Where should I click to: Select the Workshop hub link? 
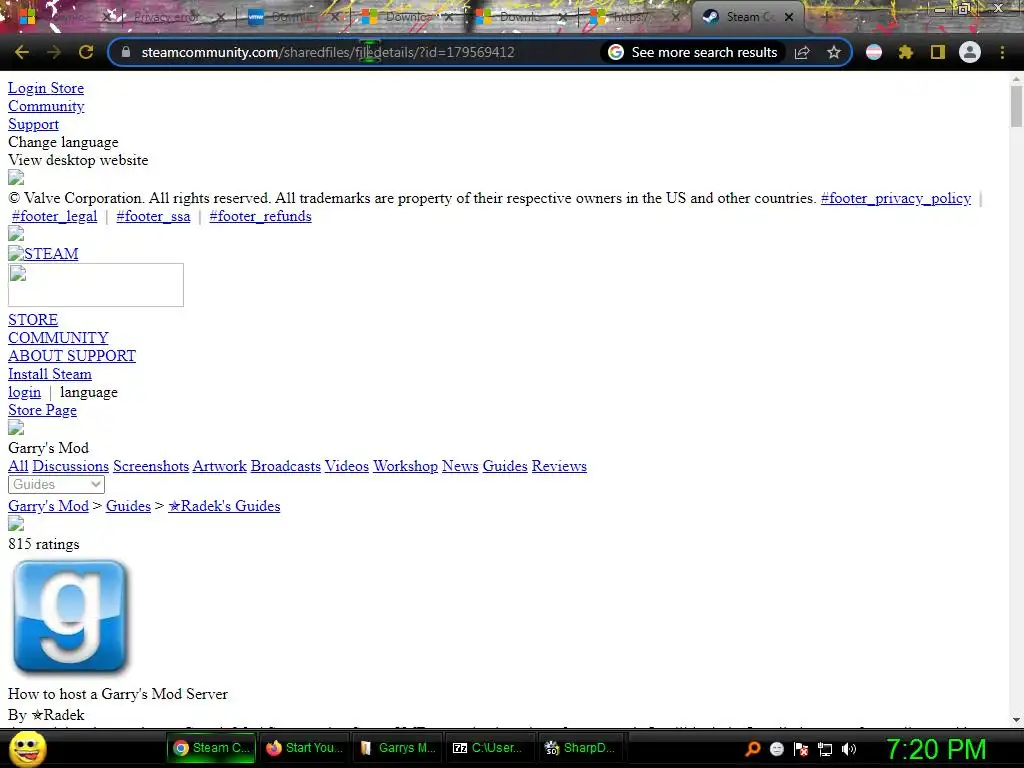point(405,466)
